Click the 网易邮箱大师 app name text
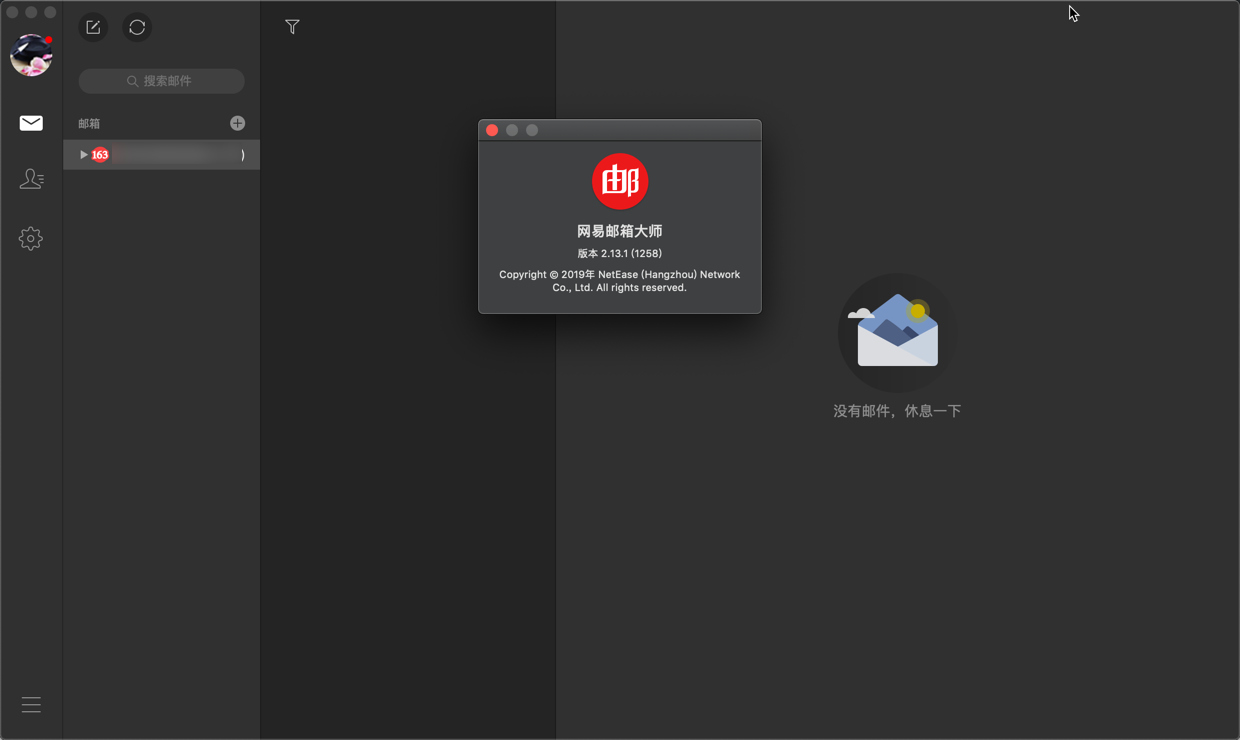This screenshot has width=1240, height=740. point(620,231)
